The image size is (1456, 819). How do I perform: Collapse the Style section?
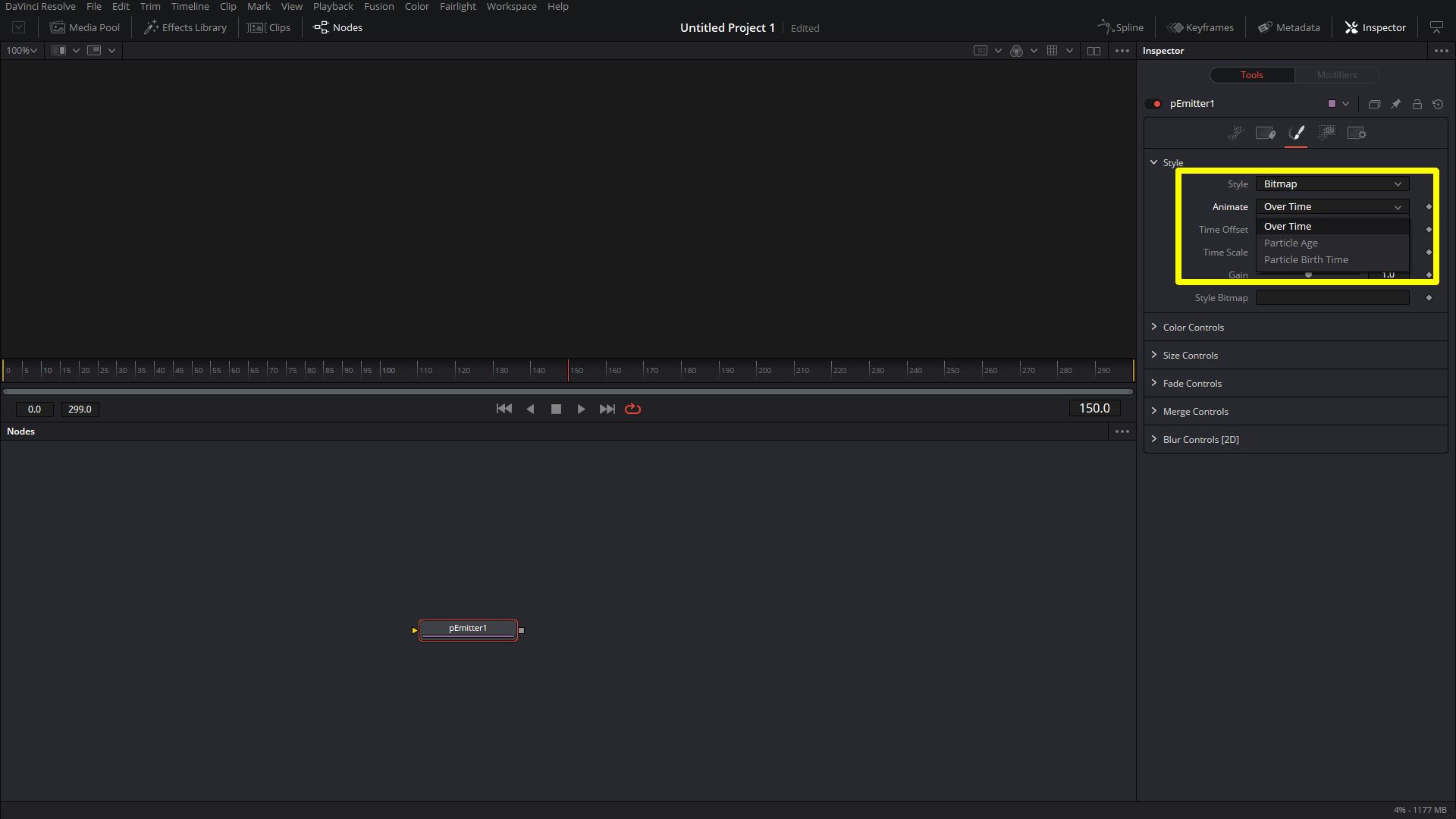(1154, 162)
